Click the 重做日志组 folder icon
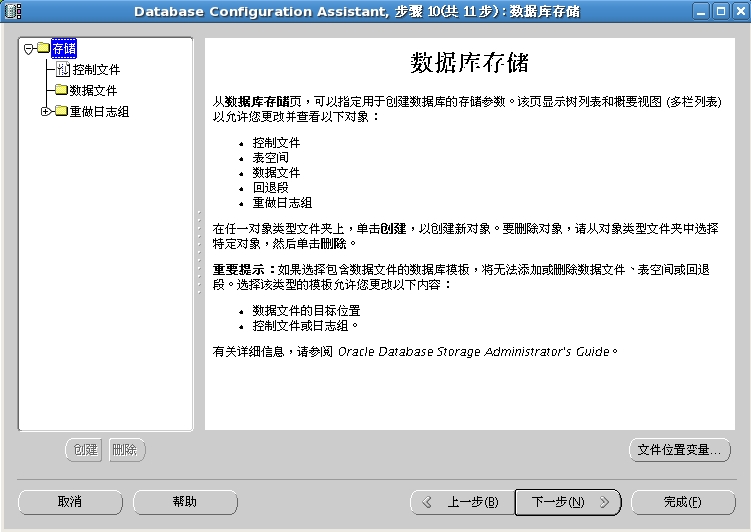 point(61,111)
